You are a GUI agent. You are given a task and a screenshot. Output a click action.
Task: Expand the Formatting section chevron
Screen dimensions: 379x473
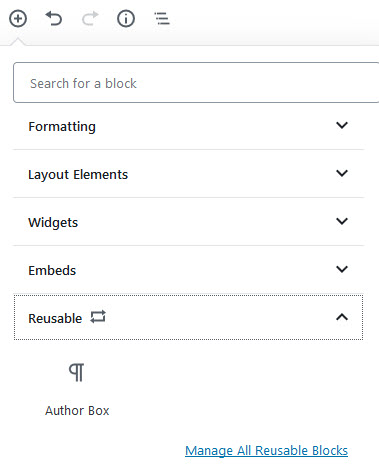[x=342, y=125]
